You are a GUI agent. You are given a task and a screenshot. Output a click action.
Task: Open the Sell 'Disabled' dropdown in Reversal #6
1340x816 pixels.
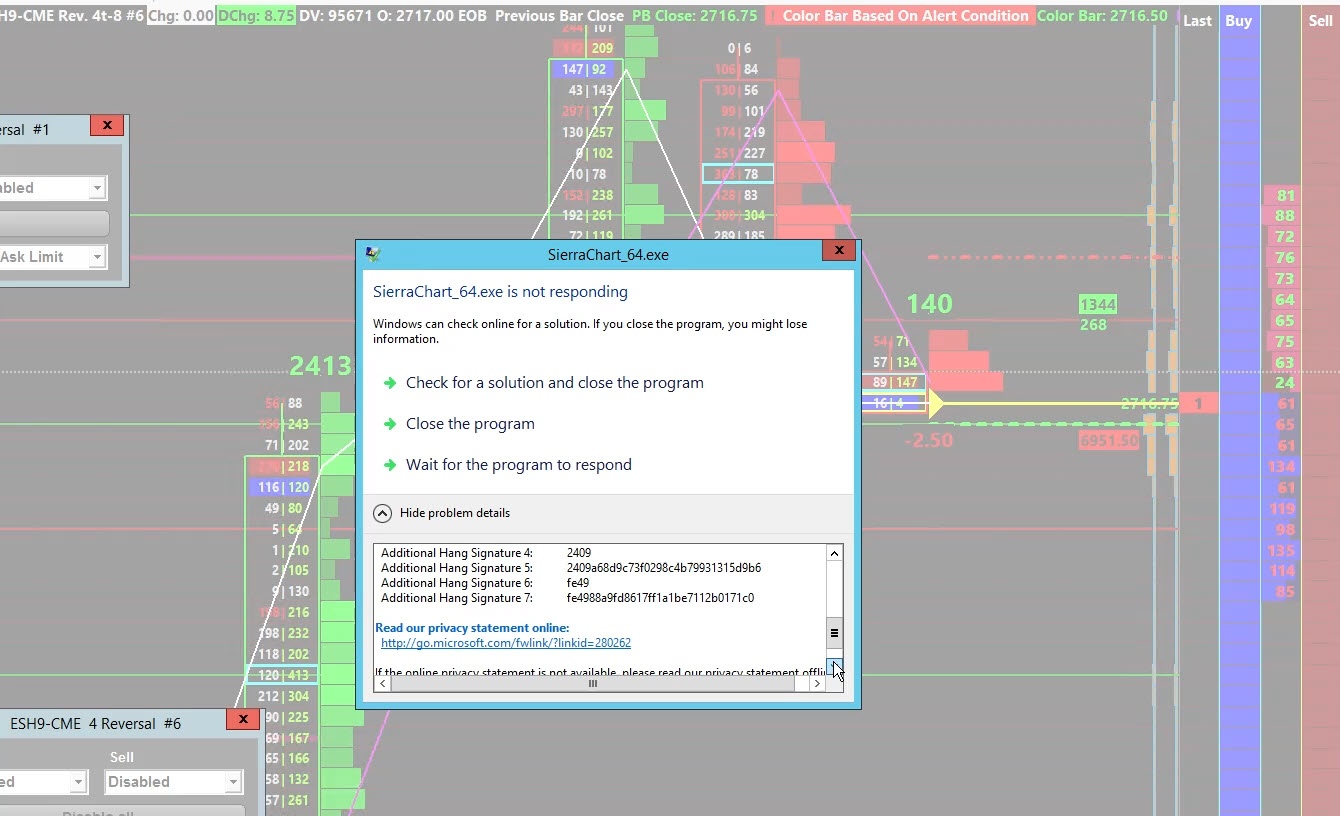click(x=174, y=782)
